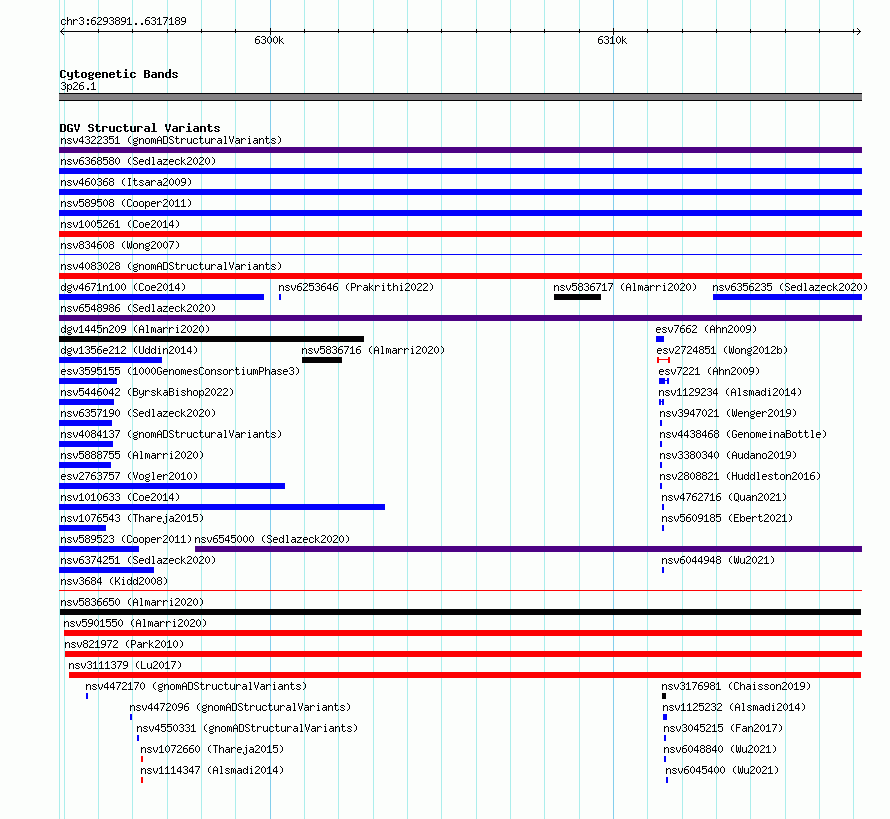Viewport: 890px width, 819px height.
Task: Open nsv6356235 (Sedlazeck2020) variant label
Action: point(790,287)
